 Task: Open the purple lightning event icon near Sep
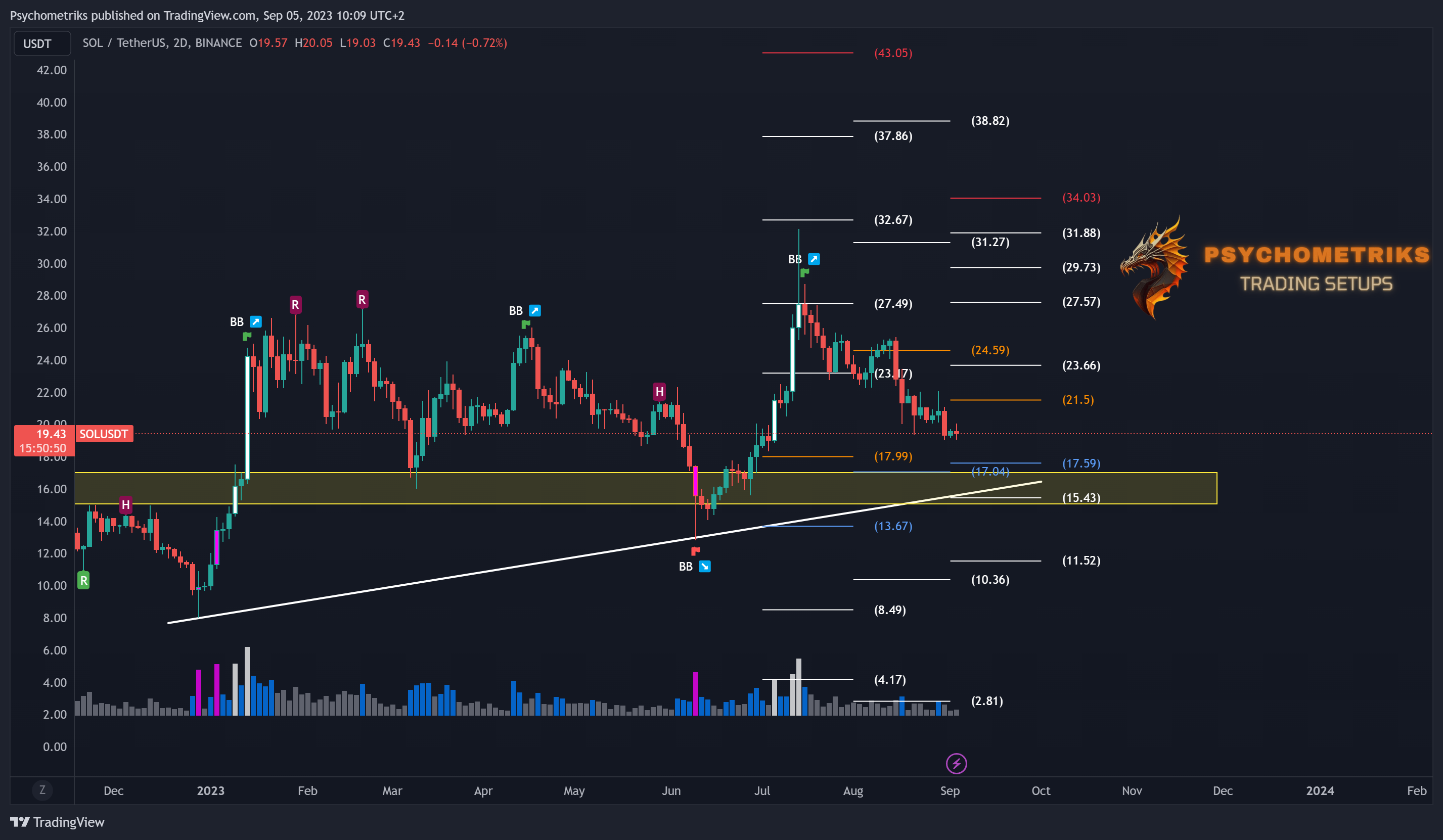tap(956, 763)
